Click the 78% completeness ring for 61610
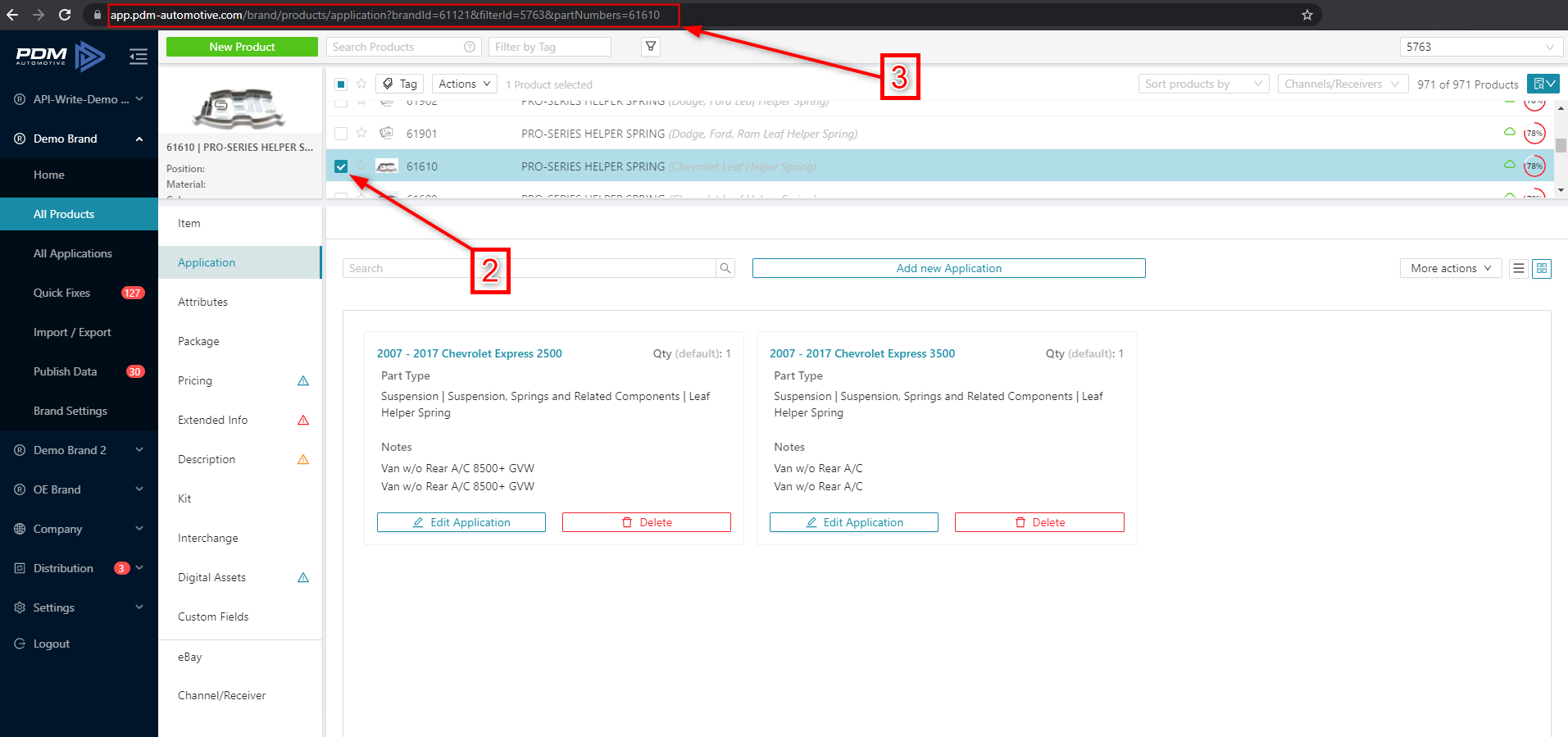 1534,166
